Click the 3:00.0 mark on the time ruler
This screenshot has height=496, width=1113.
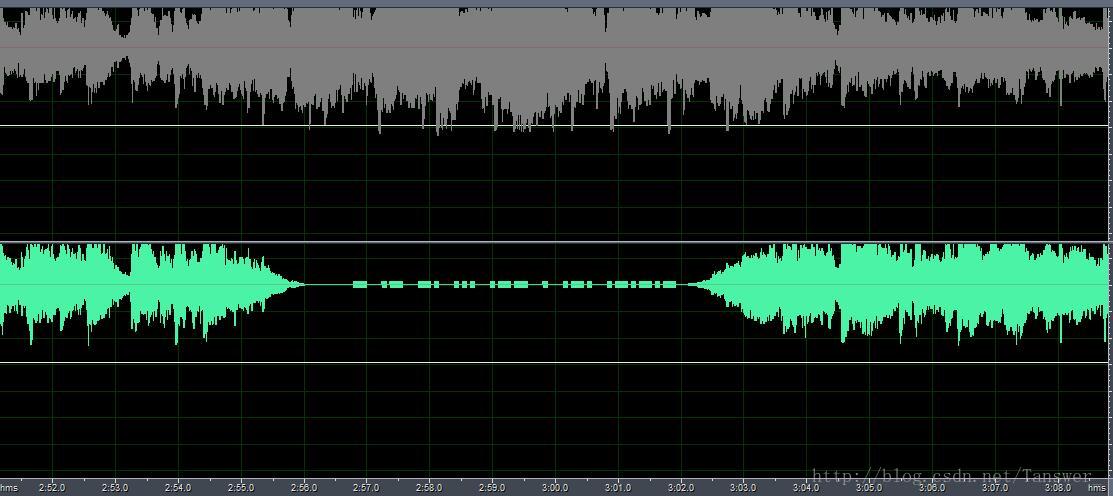555,488
